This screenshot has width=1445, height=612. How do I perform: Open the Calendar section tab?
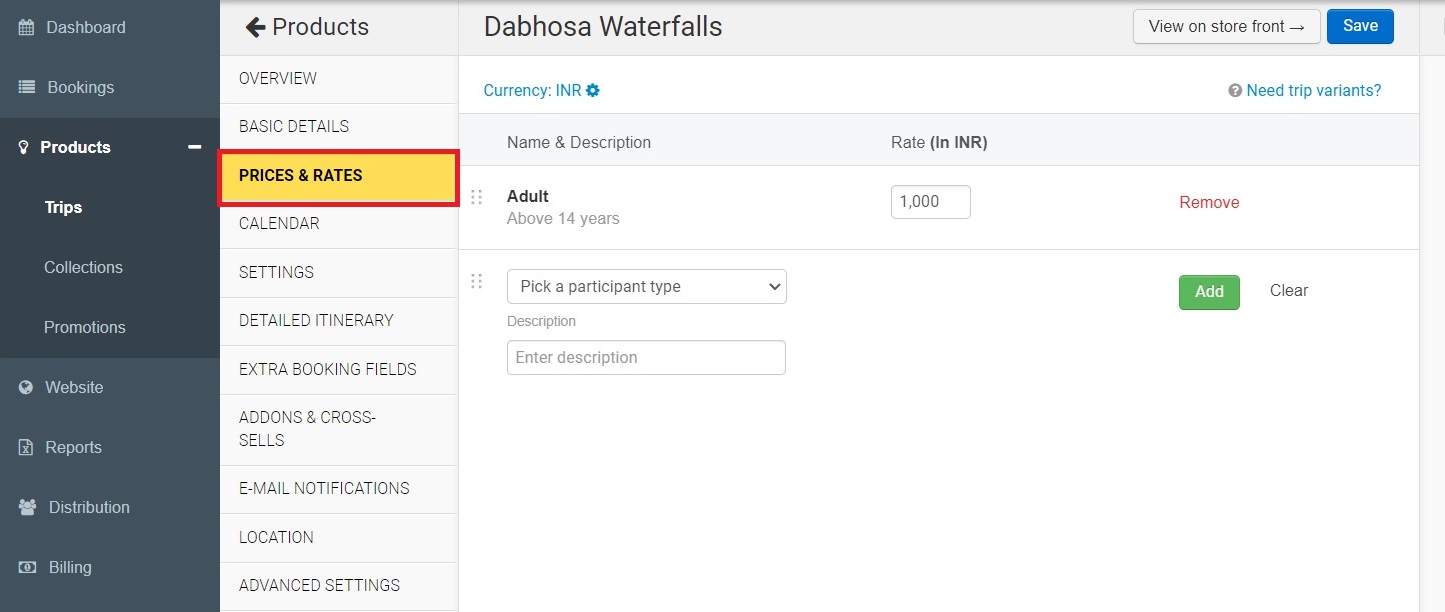[279, 223]
